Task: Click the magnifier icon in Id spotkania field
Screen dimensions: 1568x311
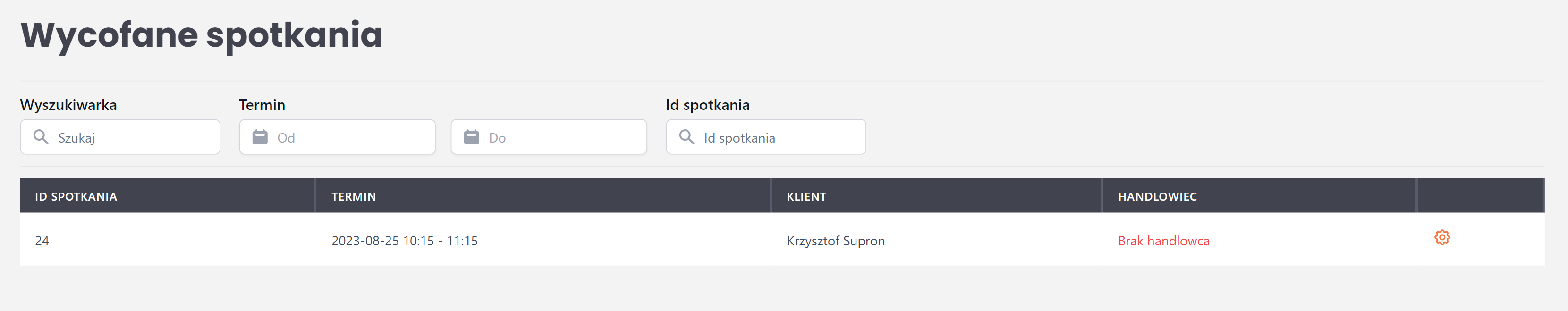Action: [687, 137]
